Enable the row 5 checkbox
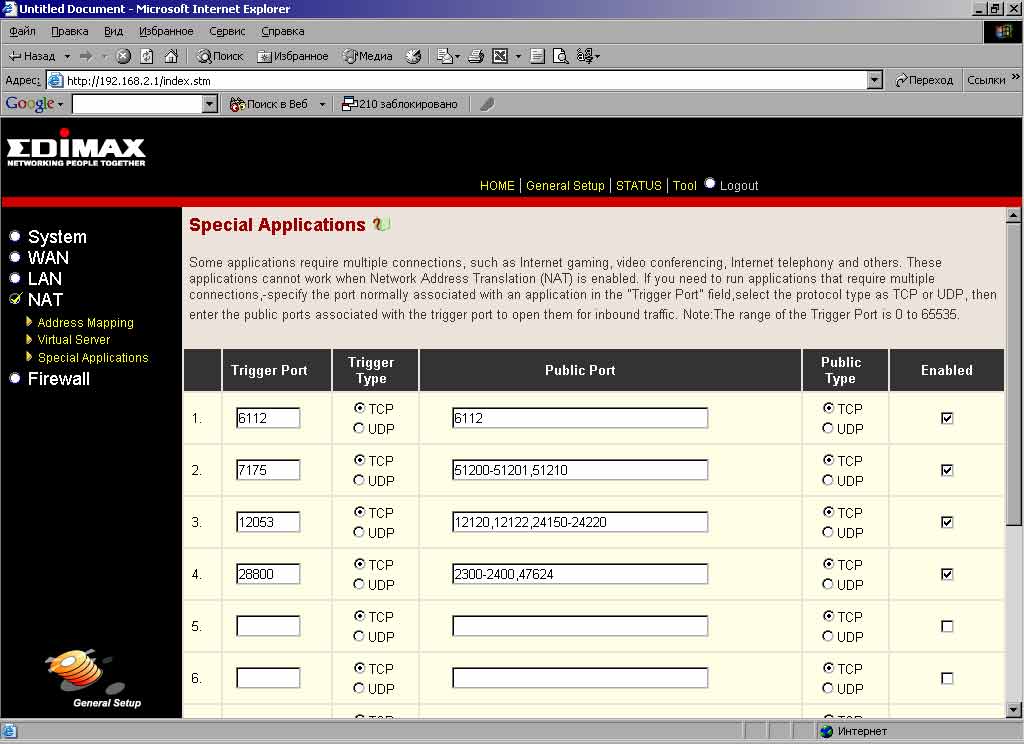Image resolution: width=1024 pixels, height=744 pixels. [947, 626]
